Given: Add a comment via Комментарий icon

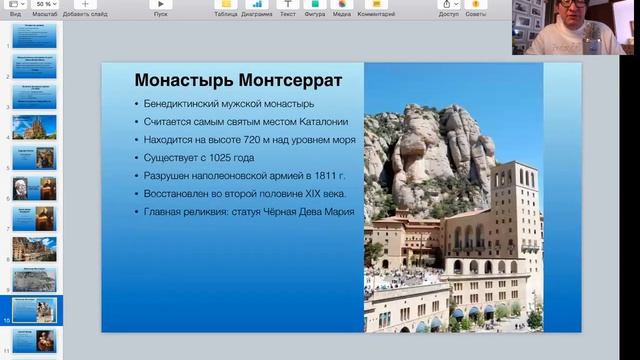Looking at the screenshot, I should tap(376, 4).
